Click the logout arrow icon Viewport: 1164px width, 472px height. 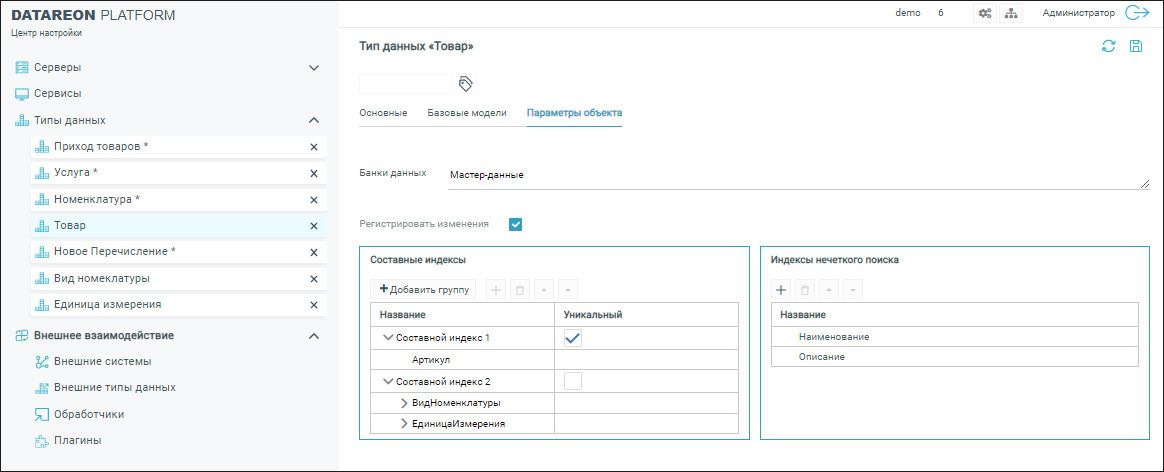tap(1137, 13)
